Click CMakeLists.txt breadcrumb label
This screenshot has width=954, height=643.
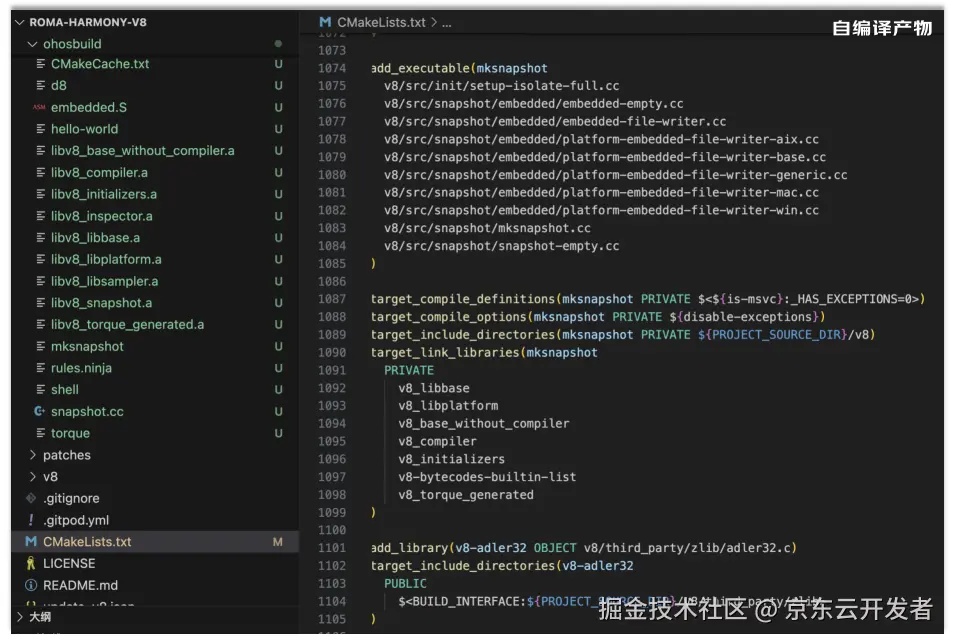(381, 23)
